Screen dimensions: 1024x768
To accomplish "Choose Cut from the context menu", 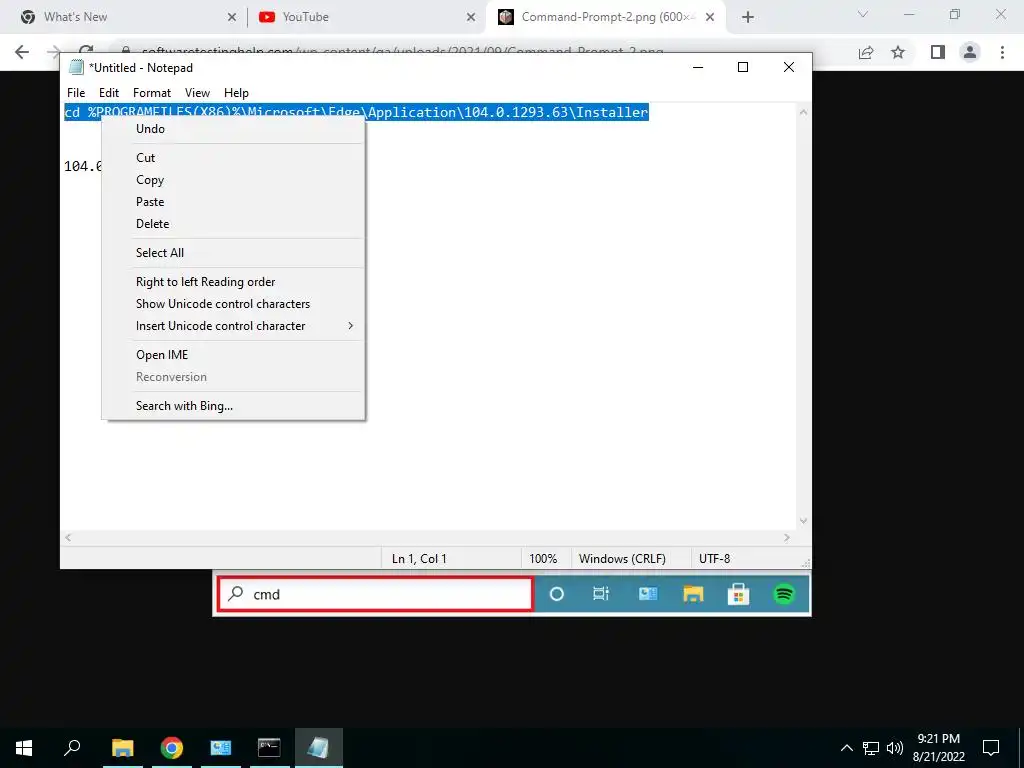I will (234, 157).
